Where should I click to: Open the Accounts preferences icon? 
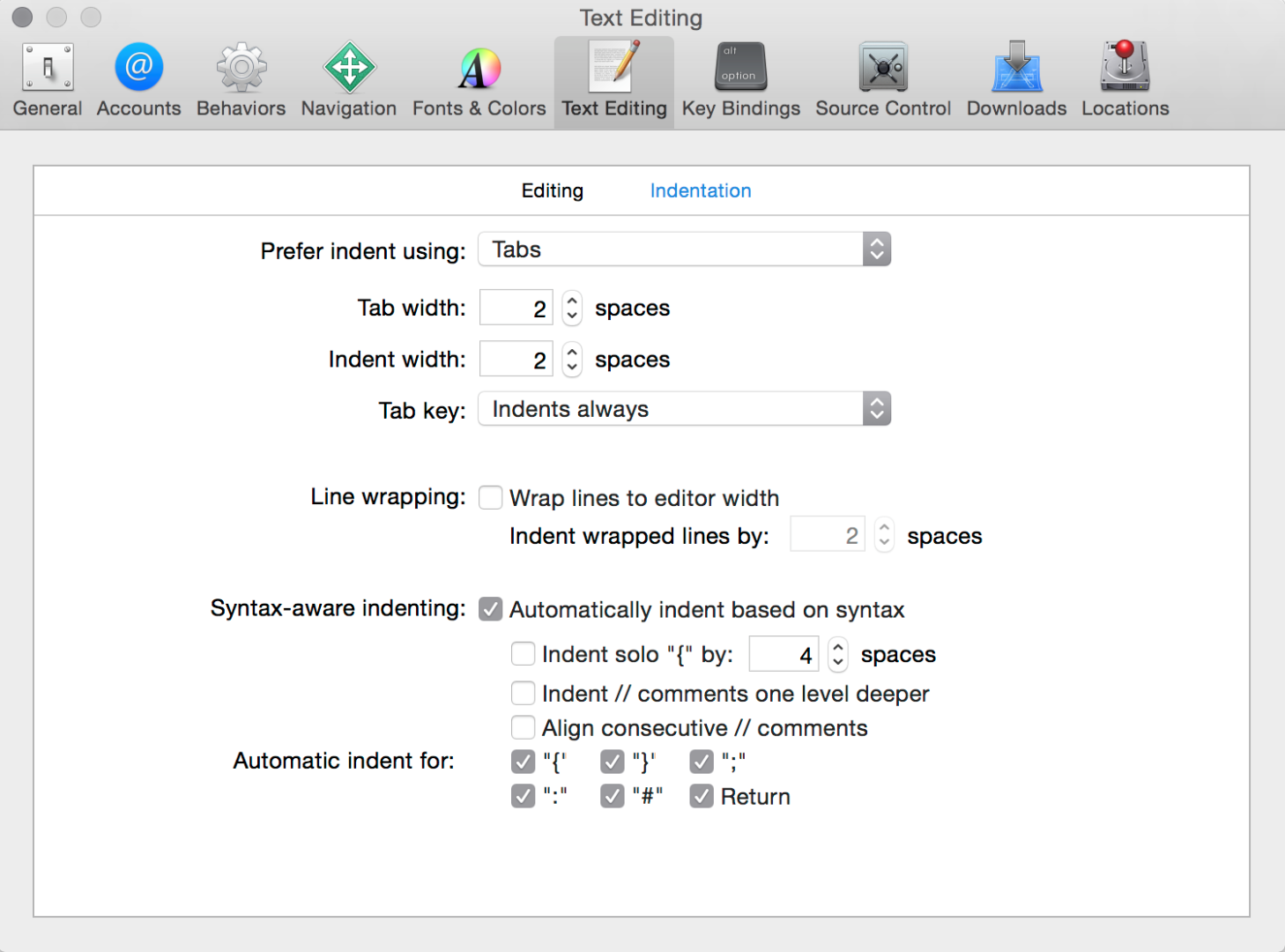point(138,67)
